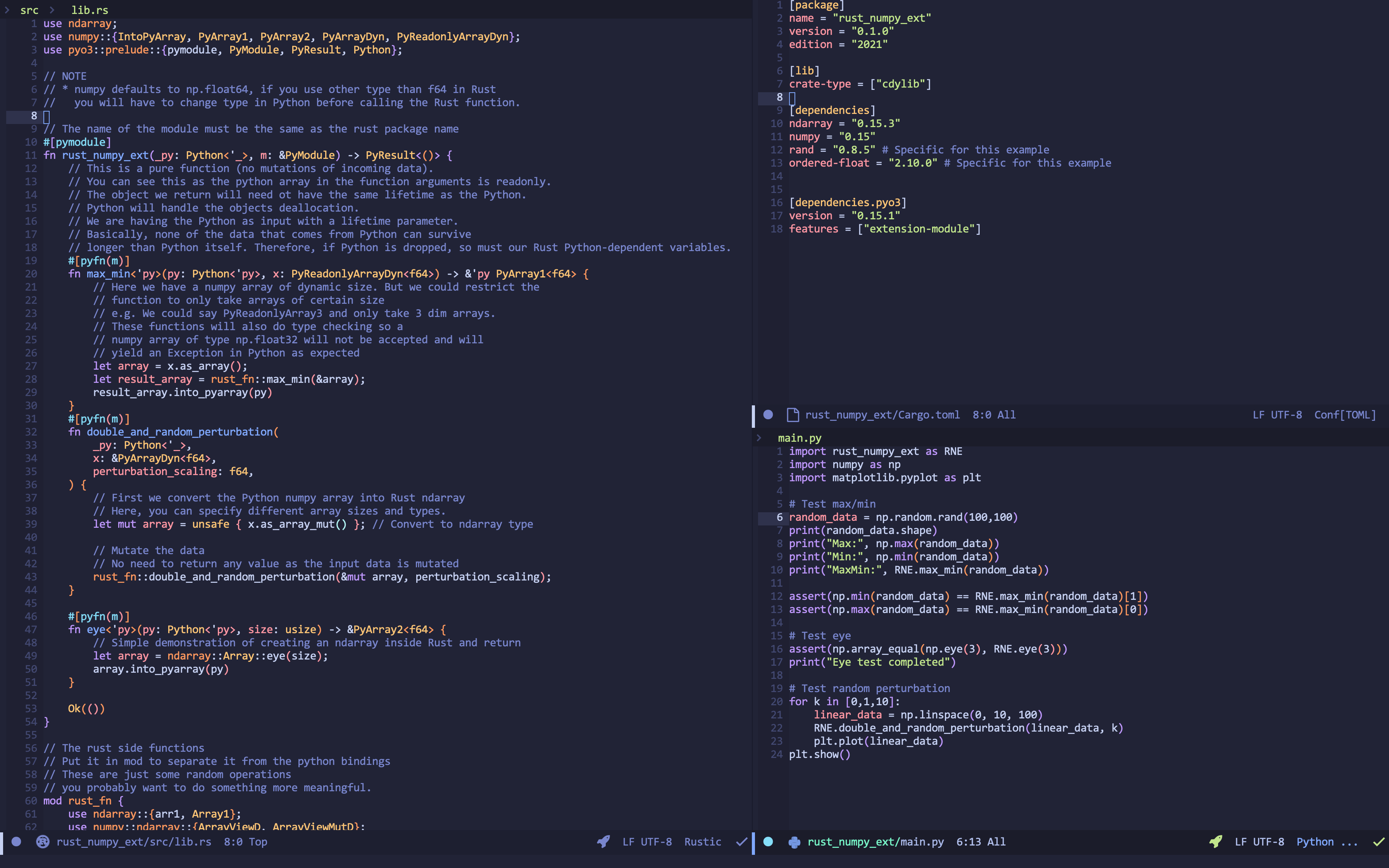Toggle the modal state dot in lib.rs modeline
Image resolution: width=1389 pixels, height=868 pixels.
(x=17, y=842)
